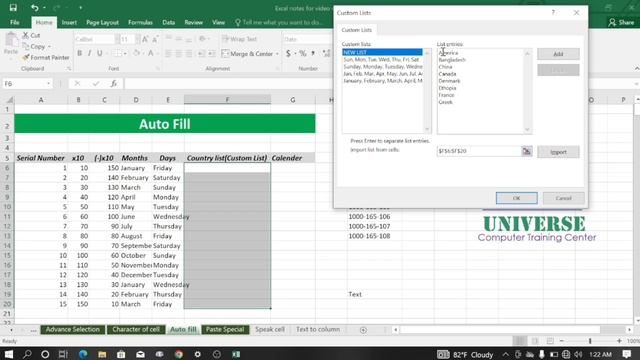
Task: Open Task View from taskbar
Action: [x=63, y=354]
